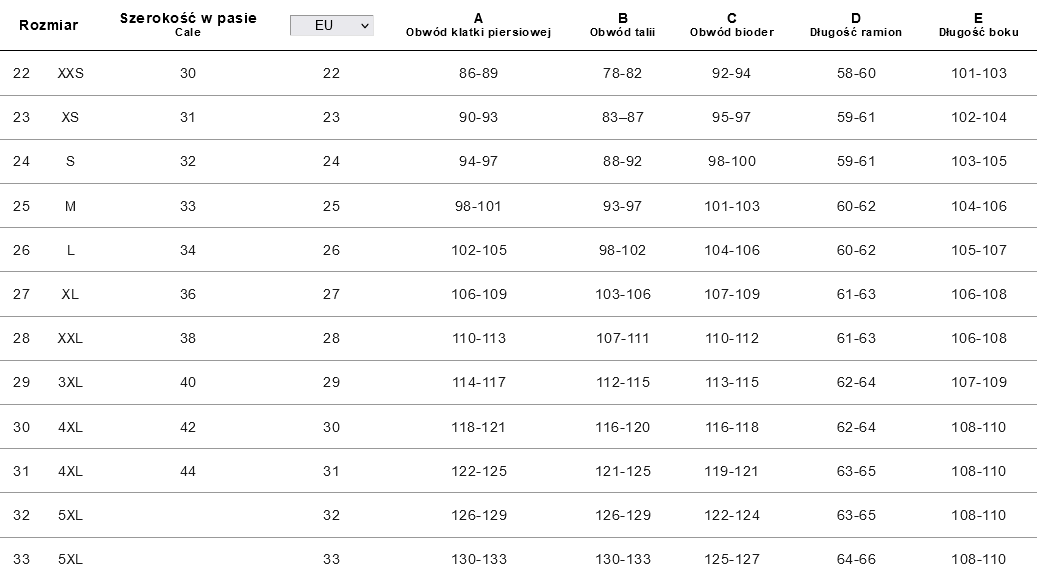
Task: Select the XL size row label
Action: pyautogui.click(x=70, y=294)
